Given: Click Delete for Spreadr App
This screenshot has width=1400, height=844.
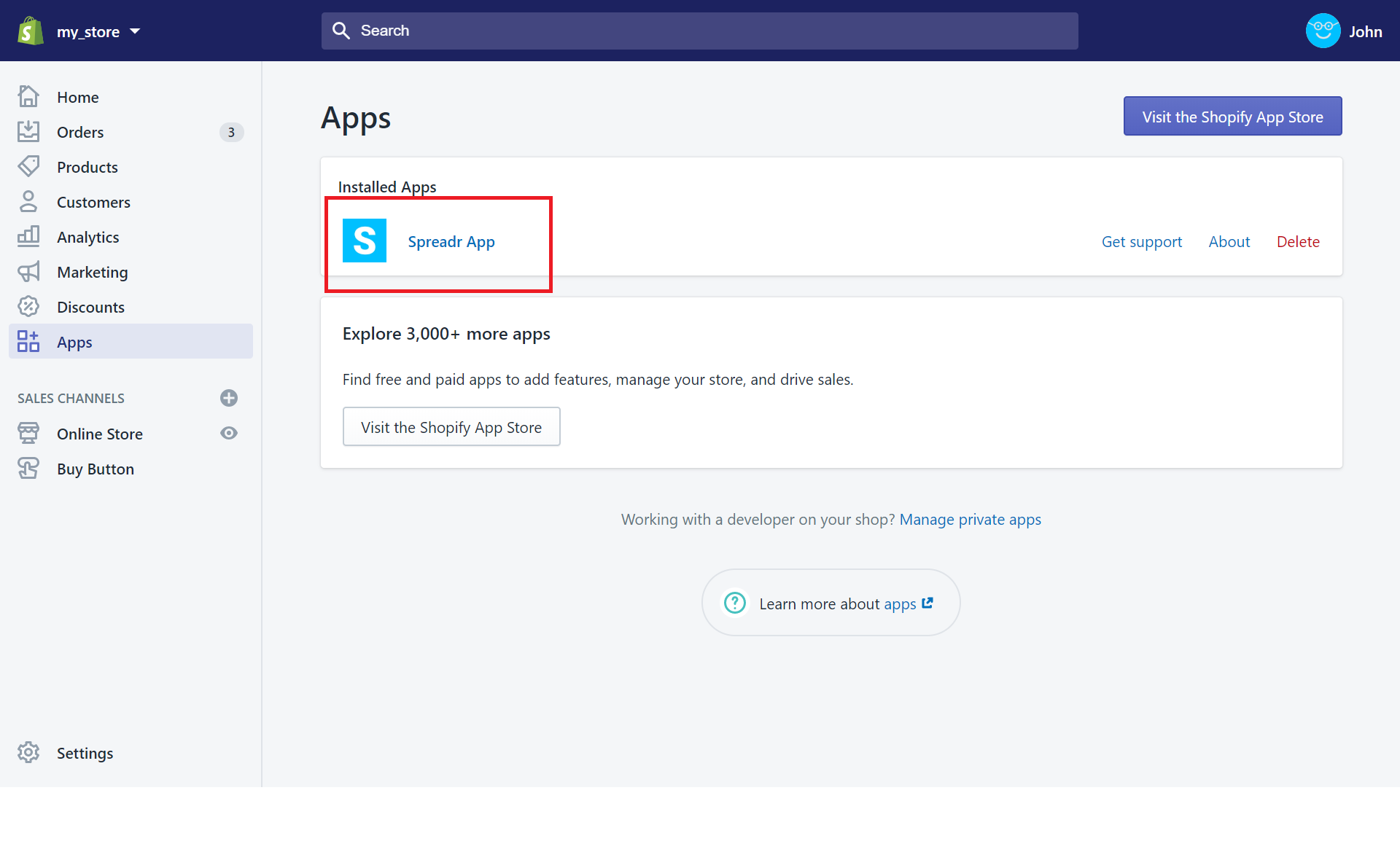Looking at the screenshot, I should 1298,242.
